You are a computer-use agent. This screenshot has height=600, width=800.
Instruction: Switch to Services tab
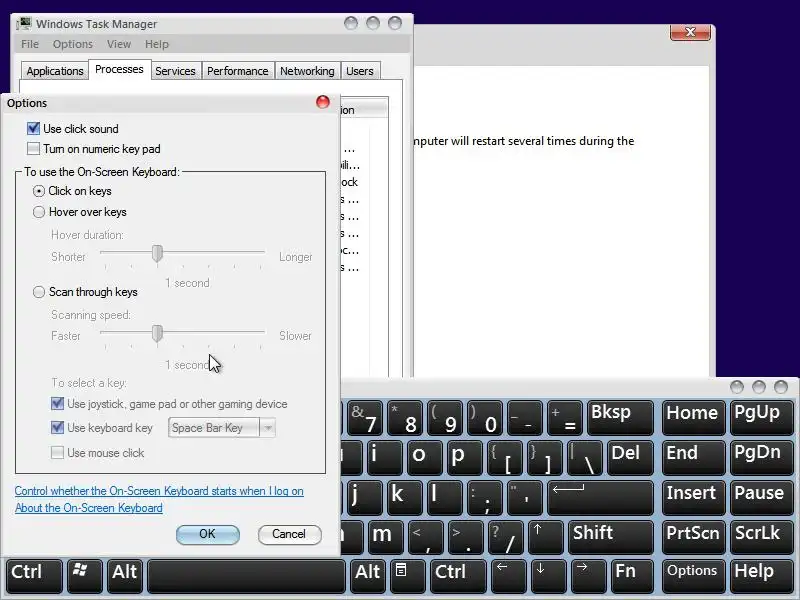[x=176, y=71]
